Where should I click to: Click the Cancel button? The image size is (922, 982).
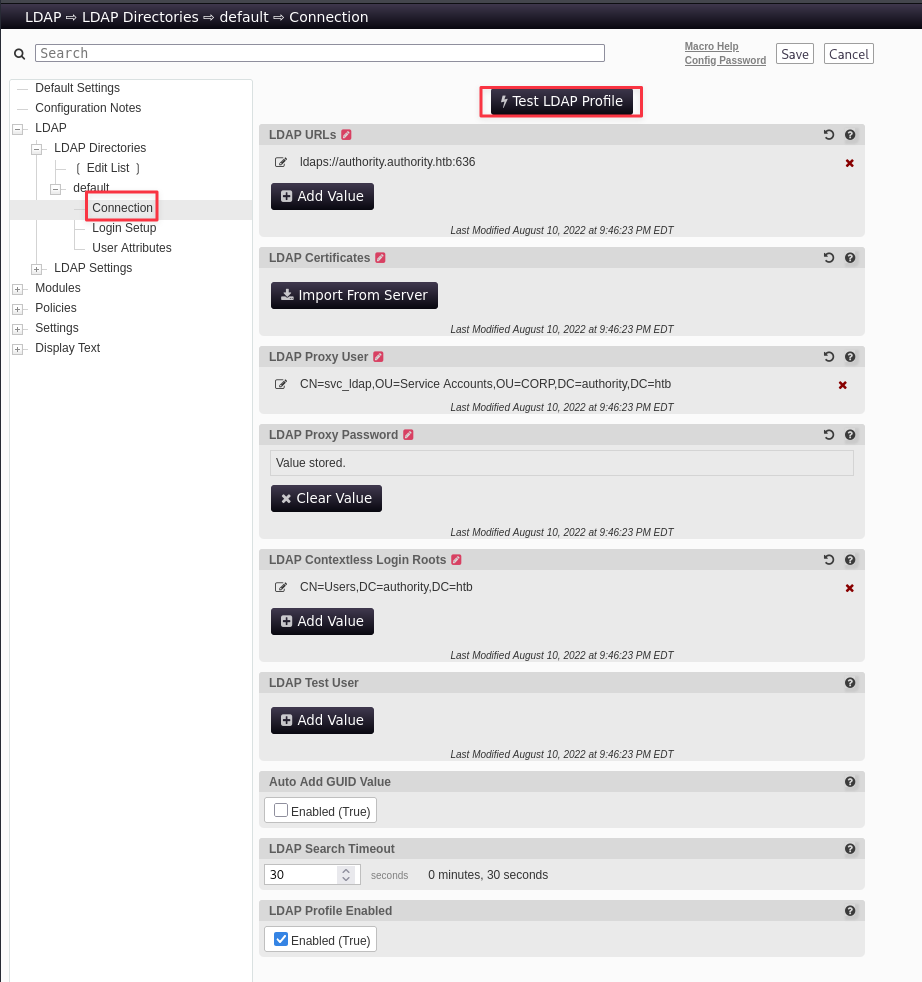(x=848, y=54)
